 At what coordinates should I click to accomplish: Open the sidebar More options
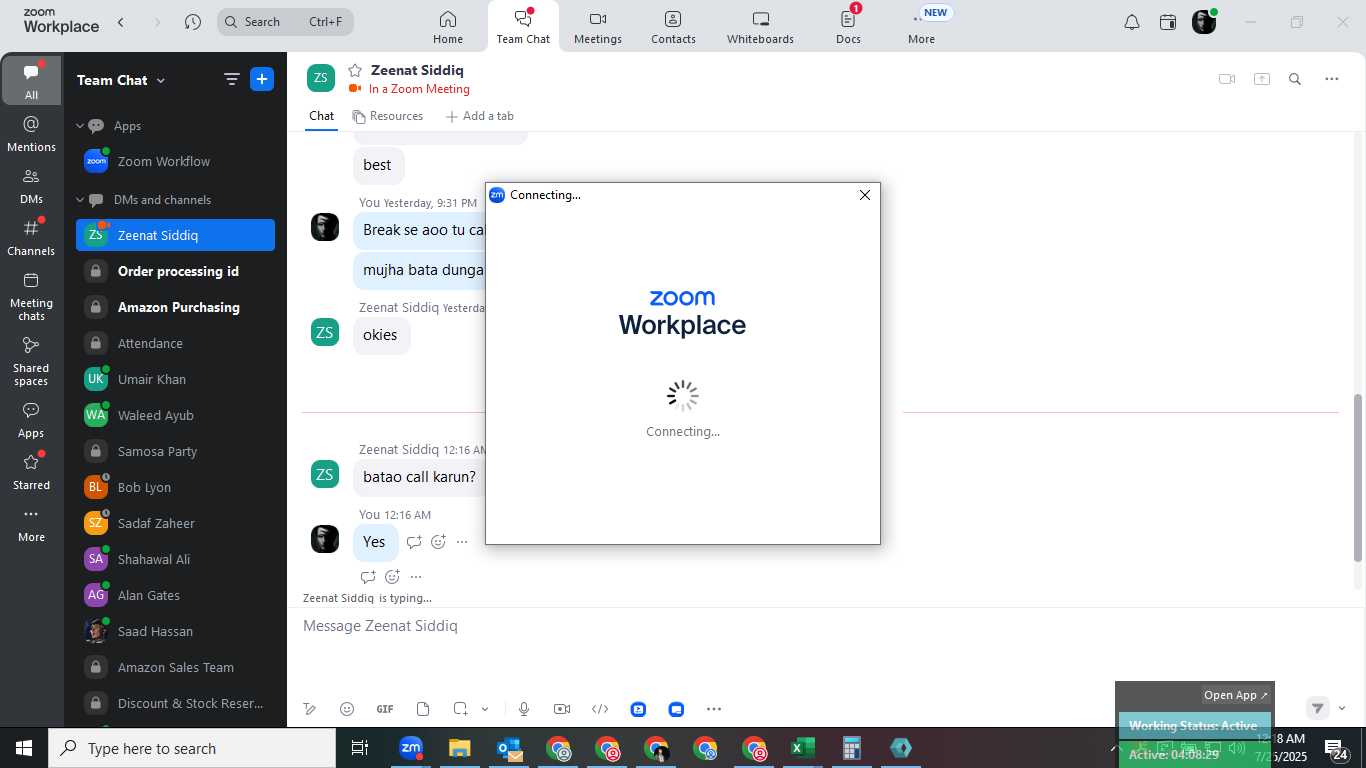click(x=31, y=524)
